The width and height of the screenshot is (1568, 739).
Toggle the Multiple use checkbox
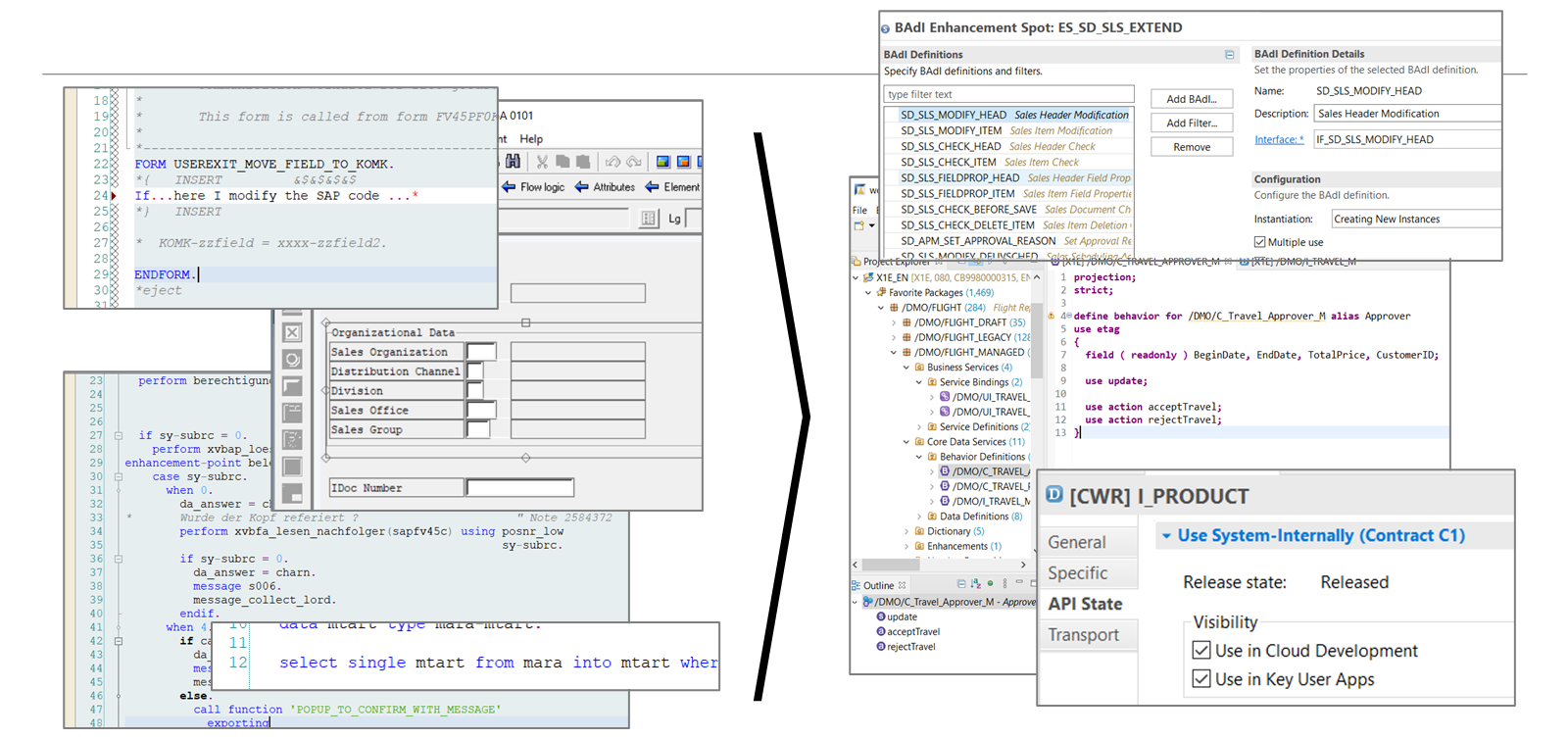pyautogui.click(x=1260, y=242)
